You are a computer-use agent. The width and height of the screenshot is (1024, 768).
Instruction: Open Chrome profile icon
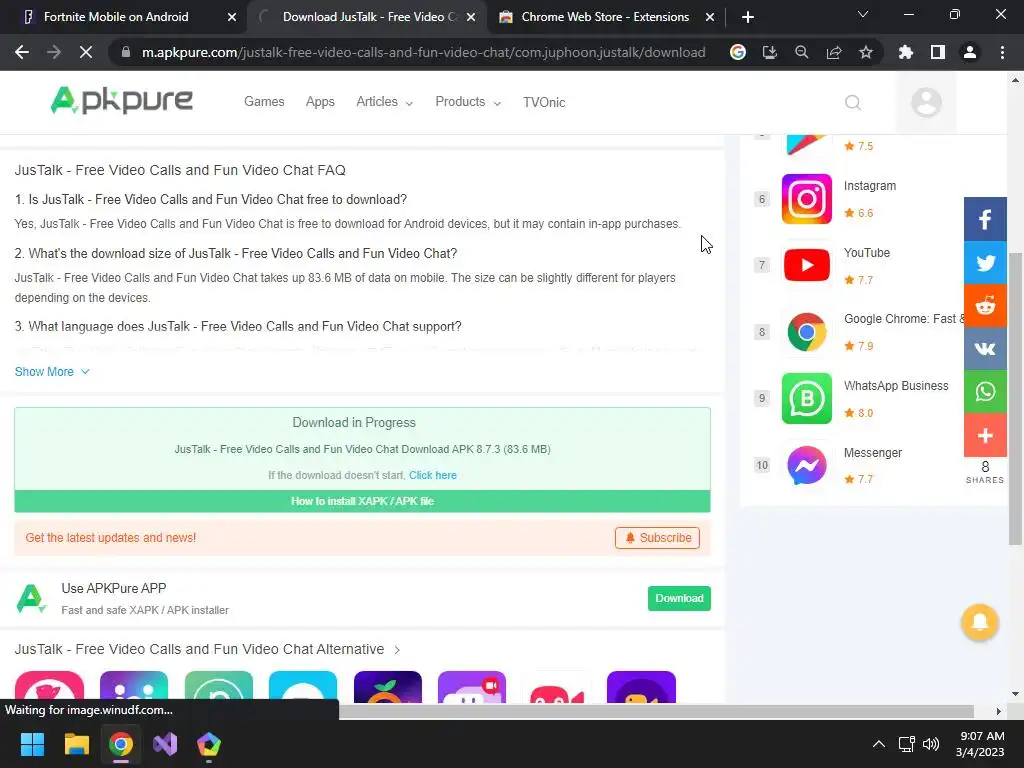click(970, 52)
